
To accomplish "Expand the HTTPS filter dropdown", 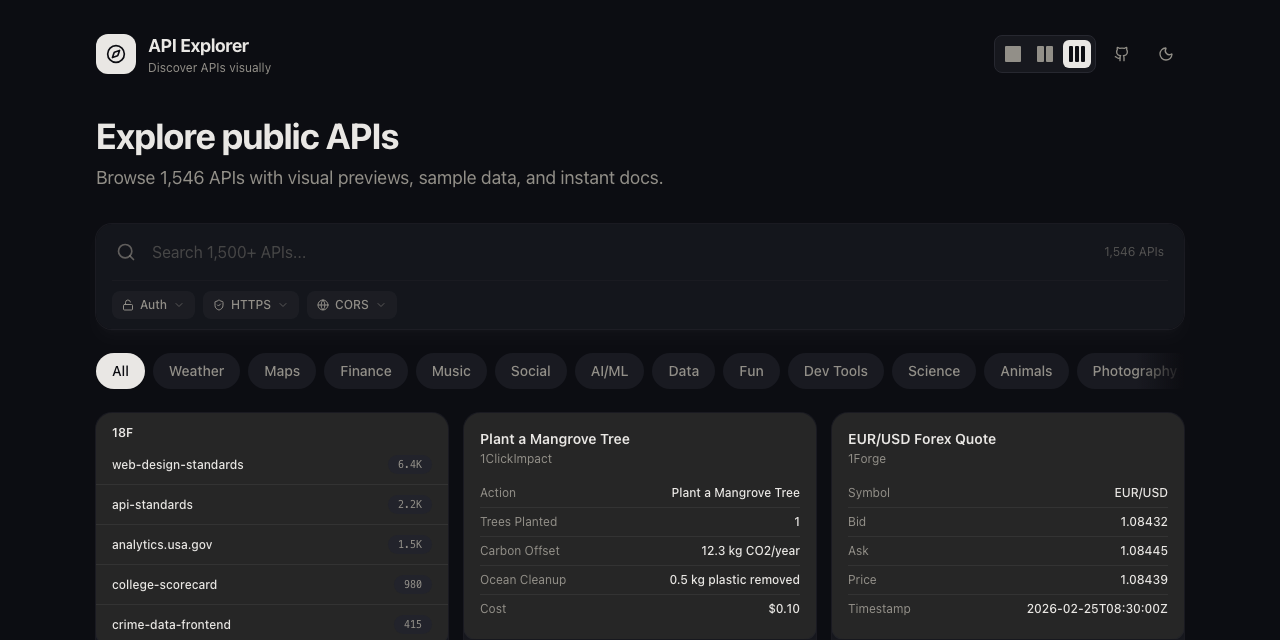I will 250,305.
